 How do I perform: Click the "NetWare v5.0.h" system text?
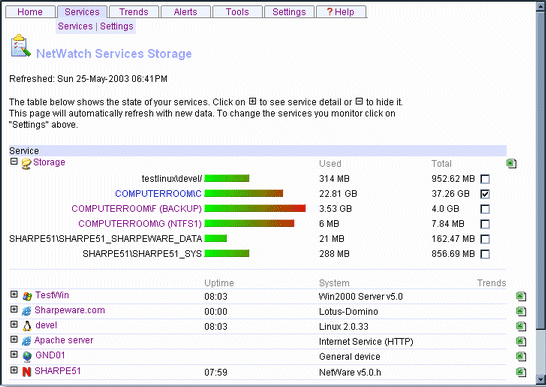pyautogui.click(x=350, y=372)
